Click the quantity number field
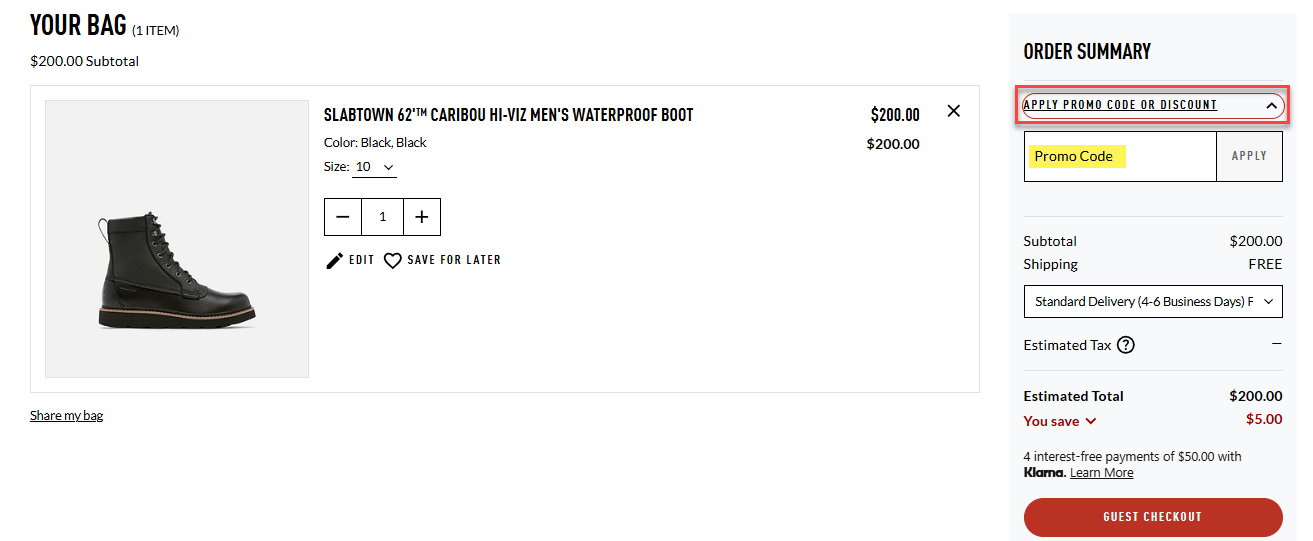This screenshot has height=541, width=1313. tap(382, 217)
